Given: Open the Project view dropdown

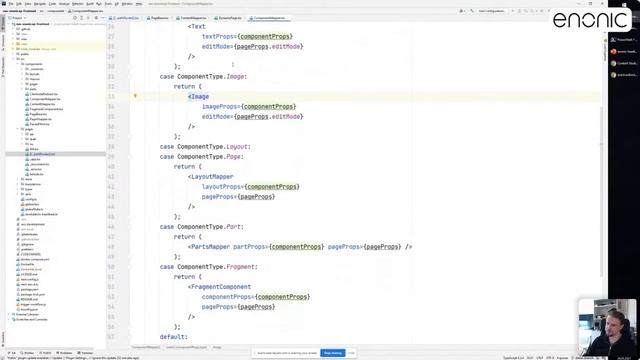Looking at the screenshot, I should click(x=17, y=18).
